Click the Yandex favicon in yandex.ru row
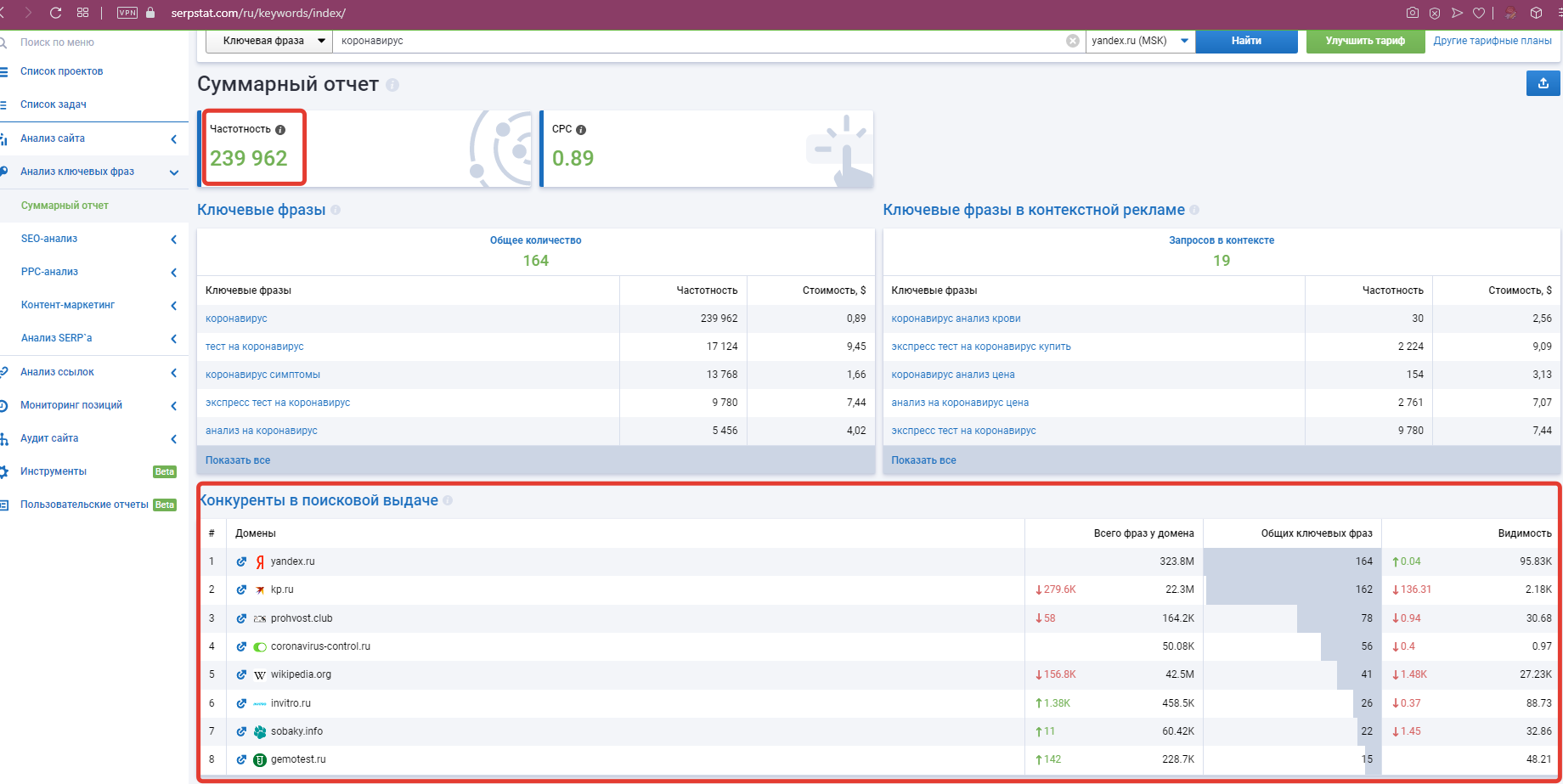The width and height of the screenshot is (1563, 784). point(260,561)
